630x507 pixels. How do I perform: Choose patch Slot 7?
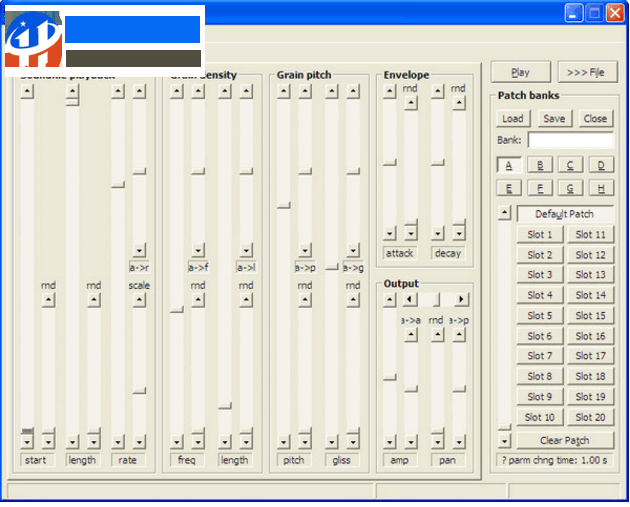540,356
